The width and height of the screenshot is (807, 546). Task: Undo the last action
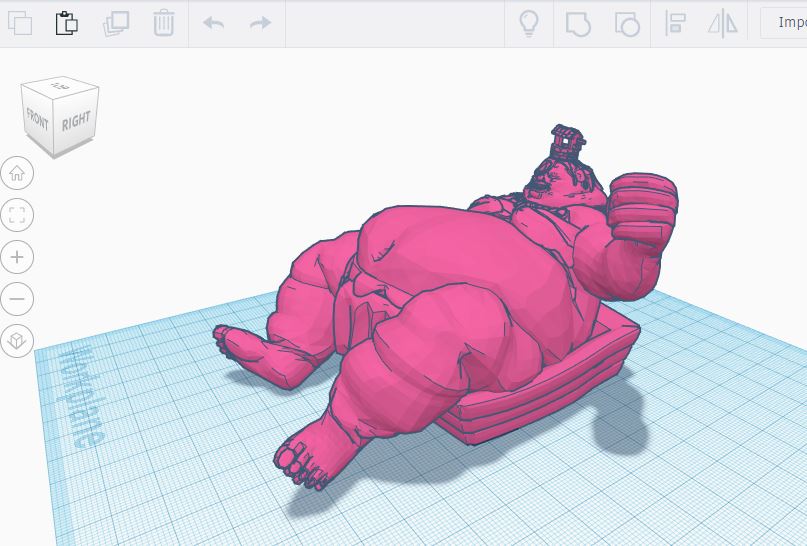point(213,23)
